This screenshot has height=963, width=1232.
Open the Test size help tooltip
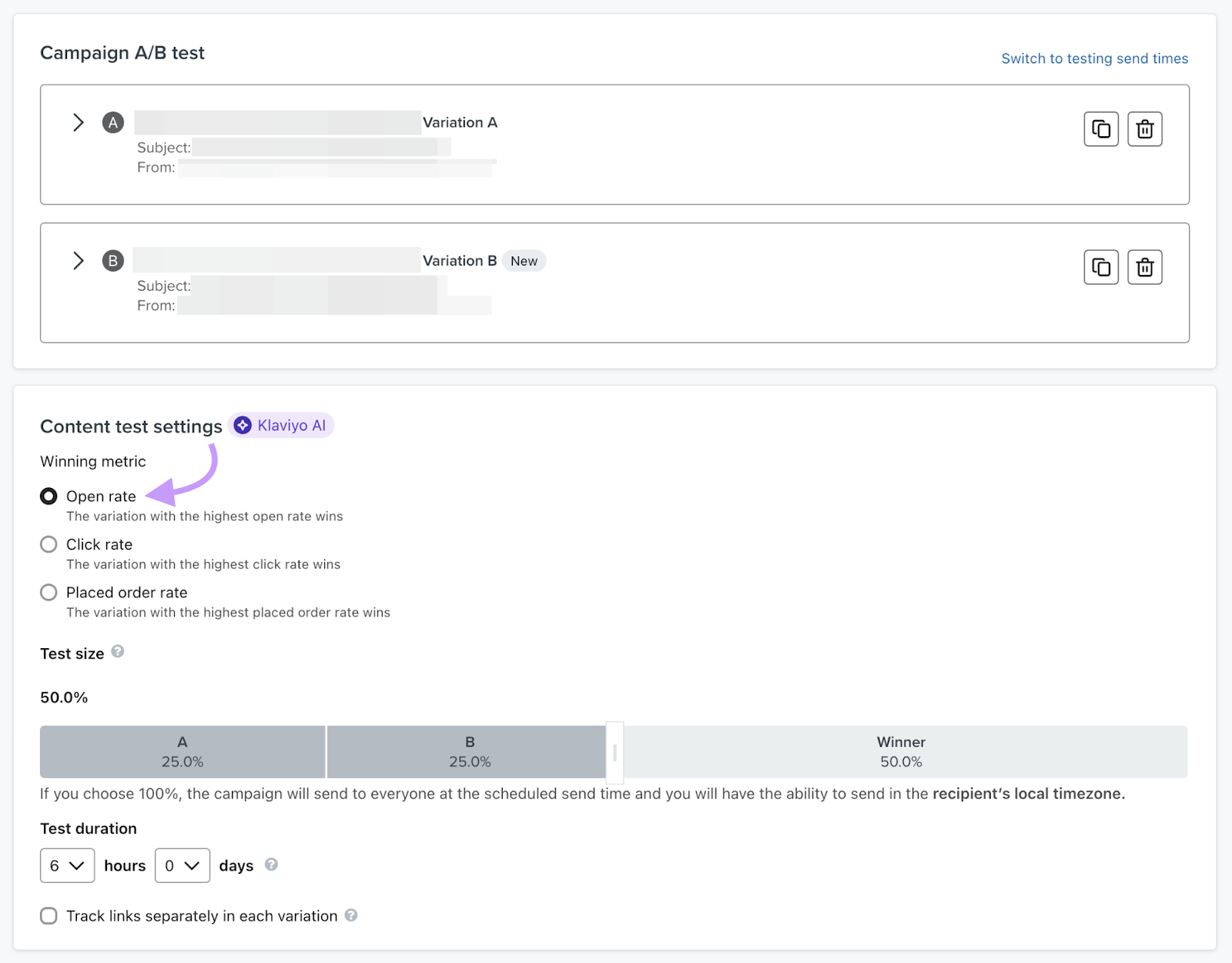click(117, 651)
